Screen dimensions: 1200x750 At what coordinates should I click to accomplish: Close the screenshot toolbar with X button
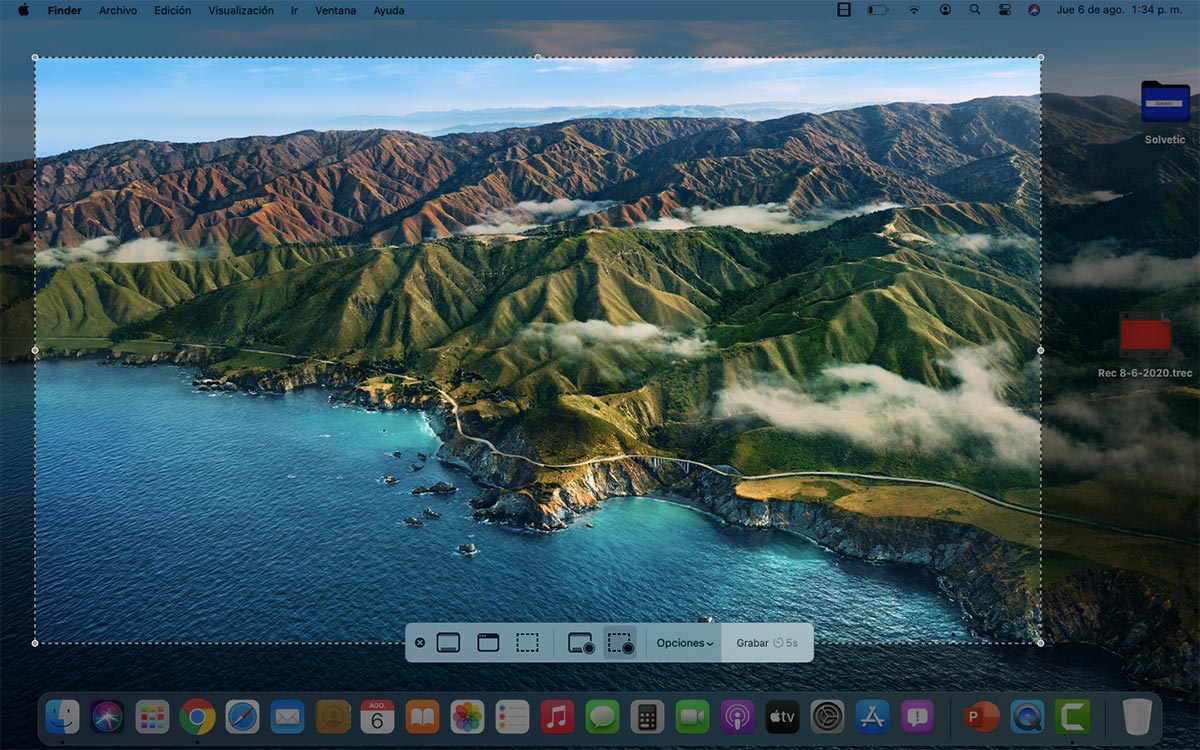pyautogui.click(x=420, y=643)
